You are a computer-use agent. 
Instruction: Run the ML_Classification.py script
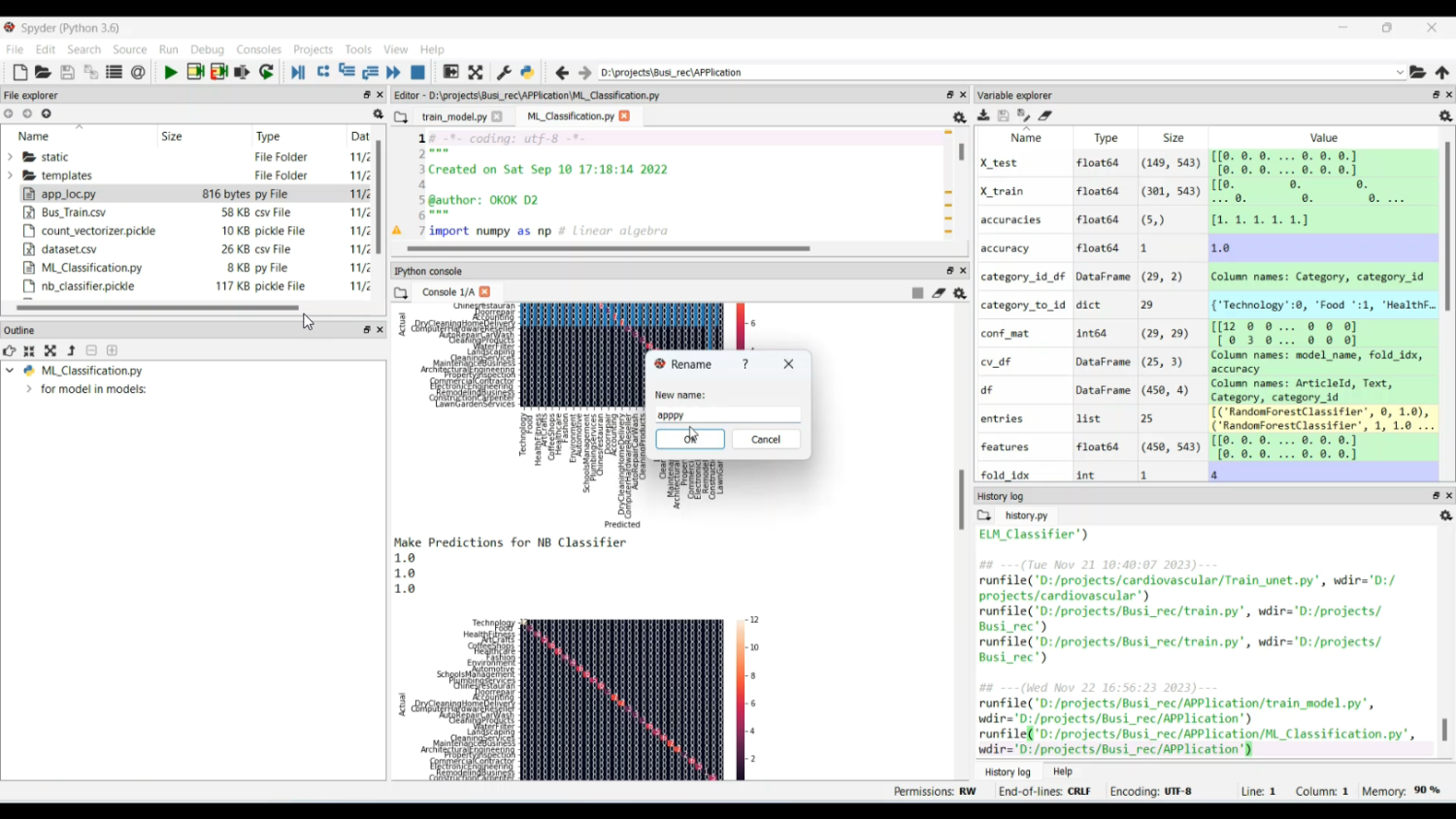click(x=170, y=72)
